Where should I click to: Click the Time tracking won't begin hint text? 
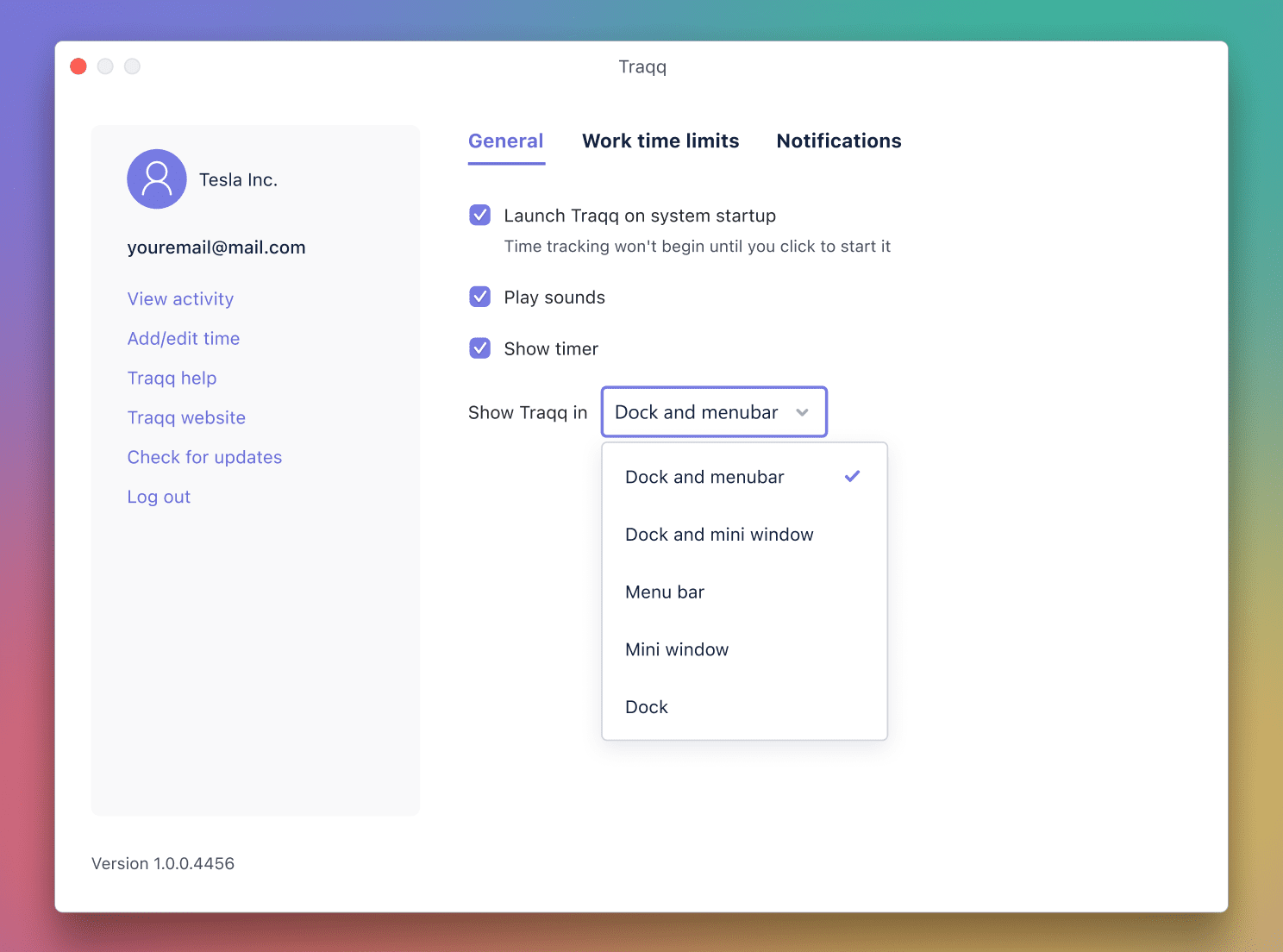click(x=697, y=247)
